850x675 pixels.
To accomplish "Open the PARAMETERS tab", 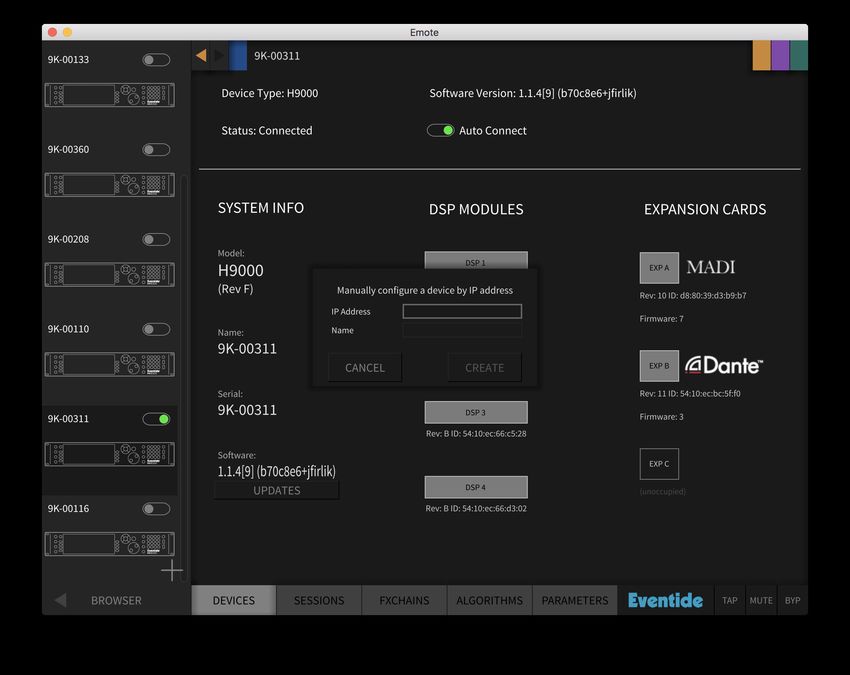I will [x=575, y=600].
